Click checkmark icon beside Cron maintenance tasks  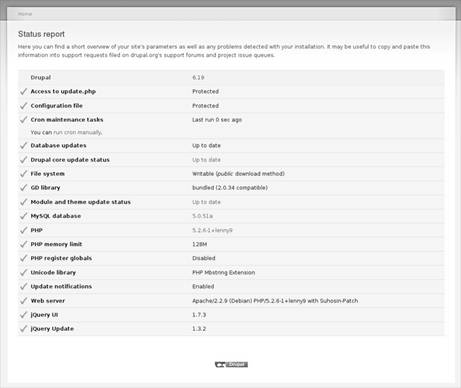23,120
